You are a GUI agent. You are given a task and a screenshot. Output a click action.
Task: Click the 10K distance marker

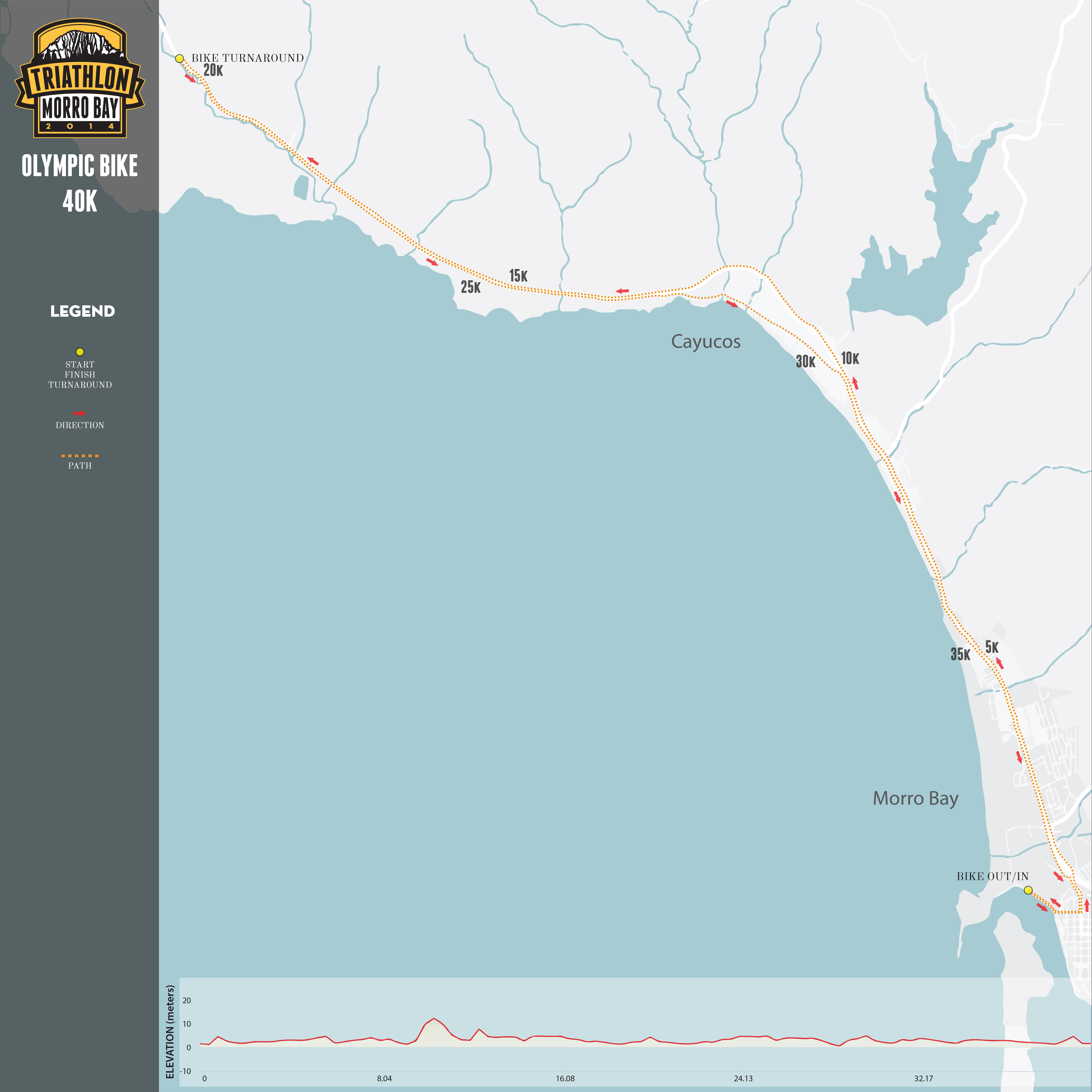coord(850,358)
